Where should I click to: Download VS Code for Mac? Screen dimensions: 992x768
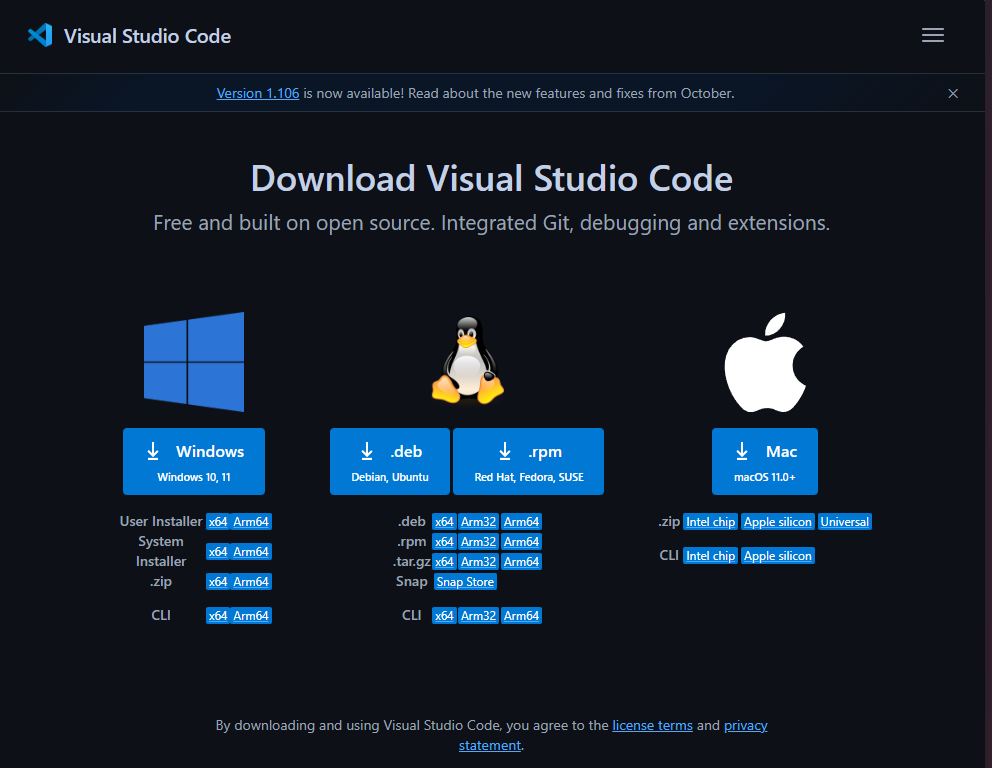[x=764, y=461]
